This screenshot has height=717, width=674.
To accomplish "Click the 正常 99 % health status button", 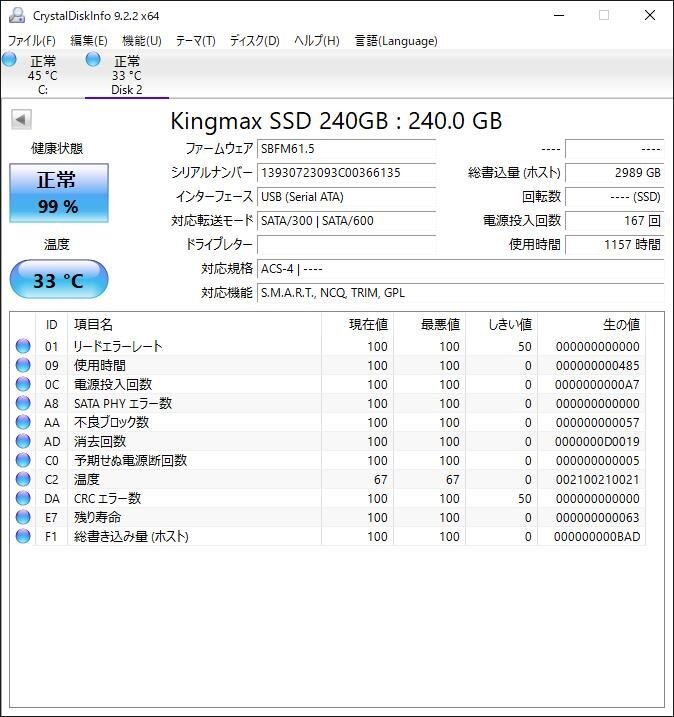I will click(x=59, y=193).
